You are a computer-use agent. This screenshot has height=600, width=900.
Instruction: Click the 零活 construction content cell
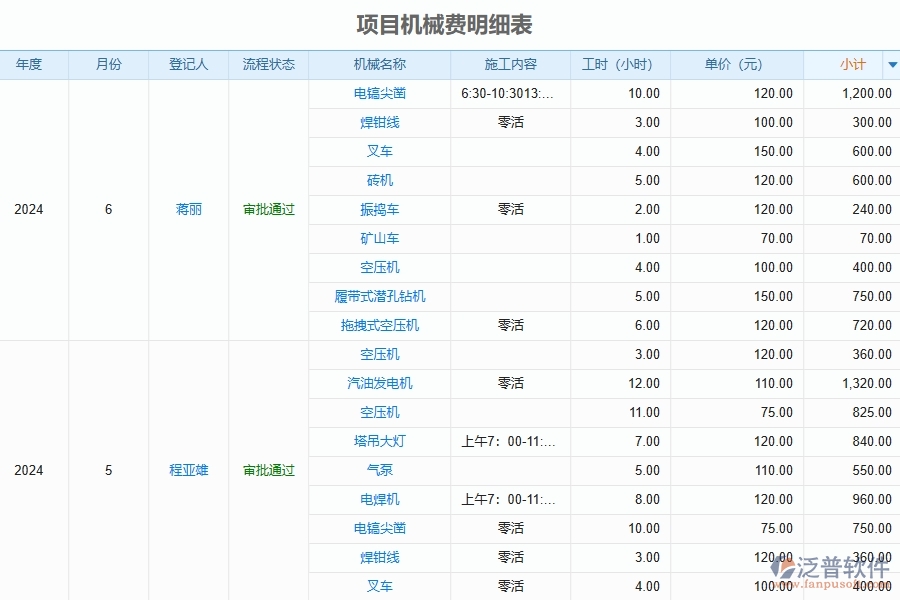point(509,122)
